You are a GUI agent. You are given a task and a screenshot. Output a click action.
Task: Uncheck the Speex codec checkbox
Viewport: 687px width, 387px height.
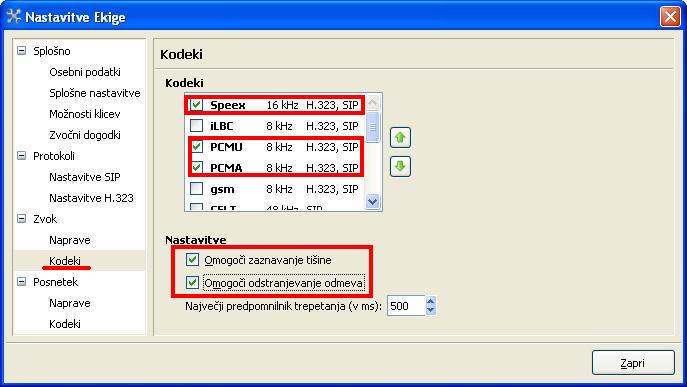196,105
